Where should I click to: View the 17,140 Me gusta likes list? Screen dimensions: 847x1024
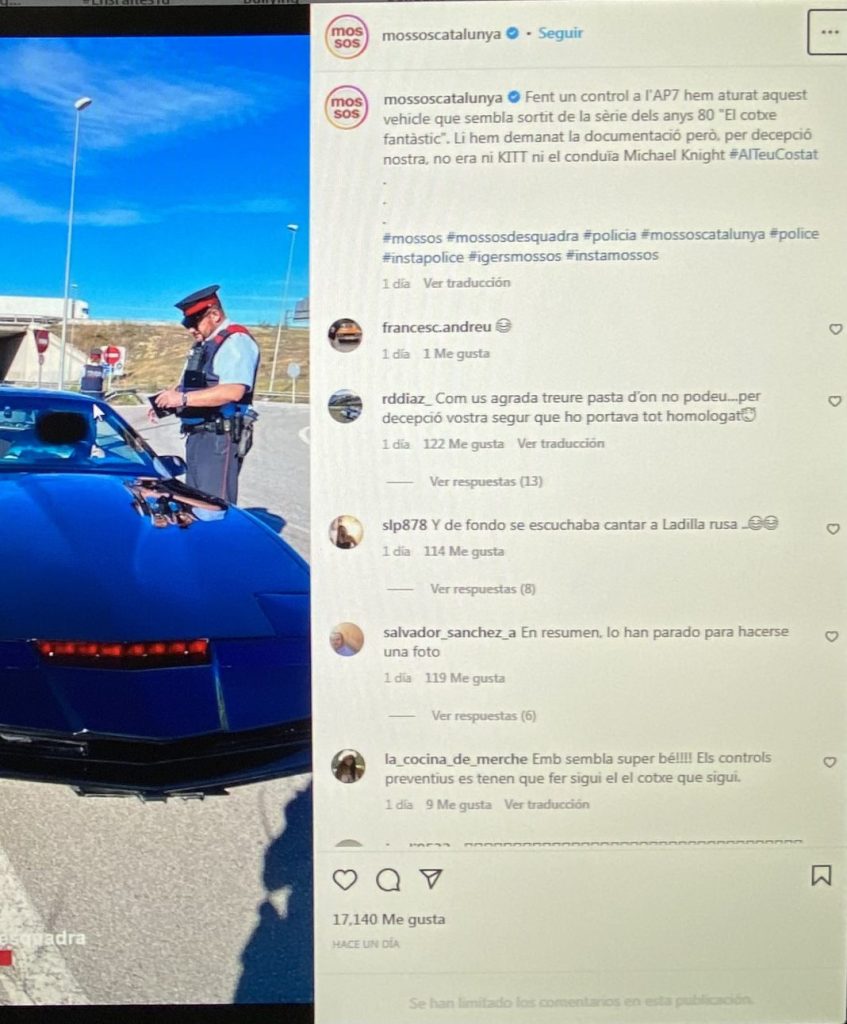tap(389, 919)
